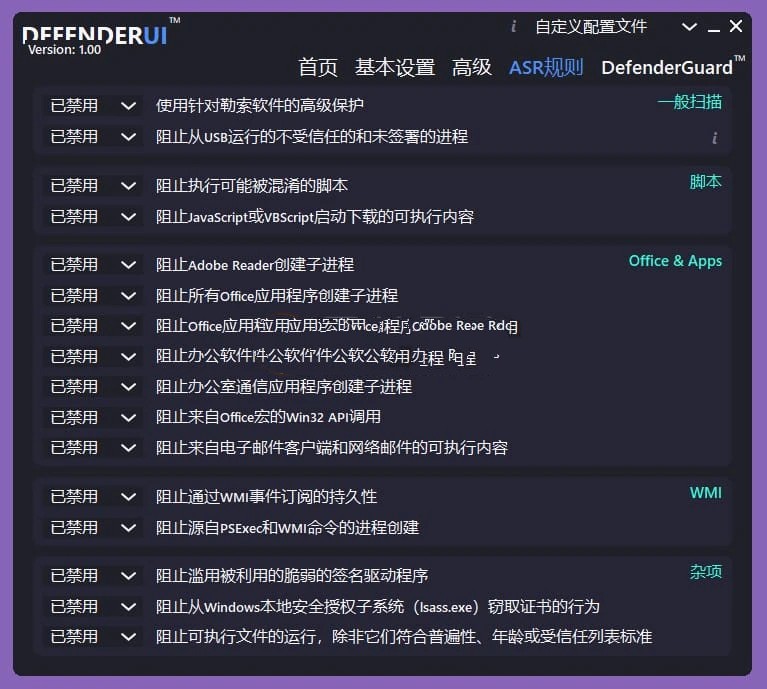Click rule text 阻止通过WMI事件订阅的持久性

(x=266, y=497)
